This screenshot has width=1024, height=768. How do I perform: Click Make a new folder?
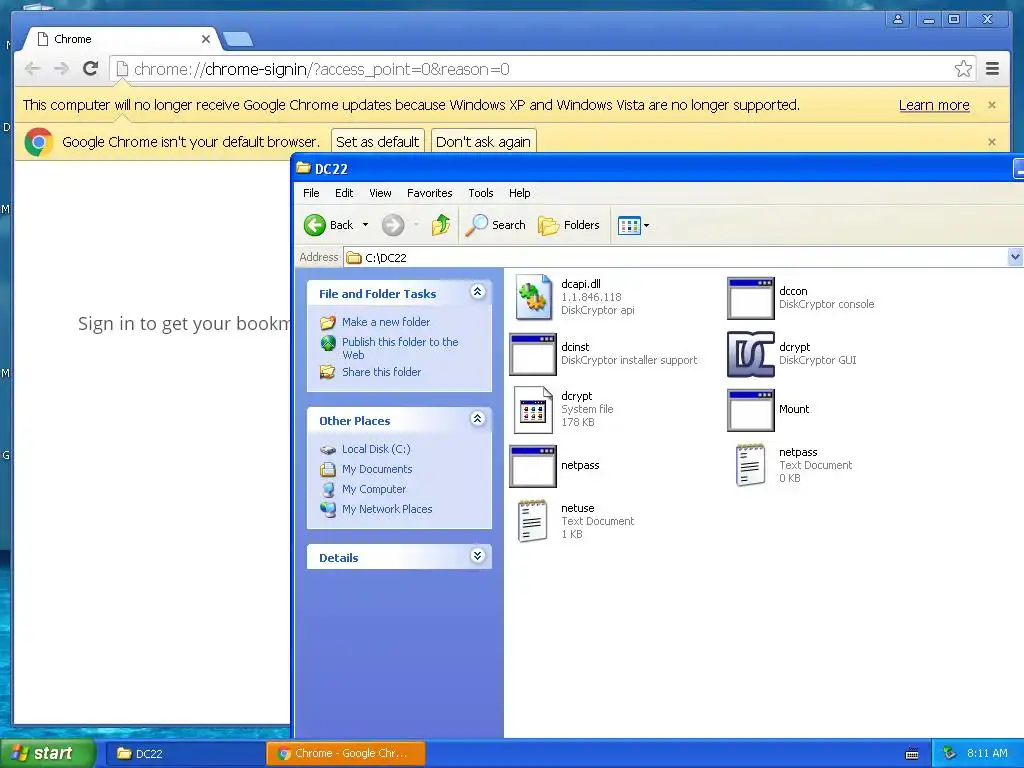(385, 322)
